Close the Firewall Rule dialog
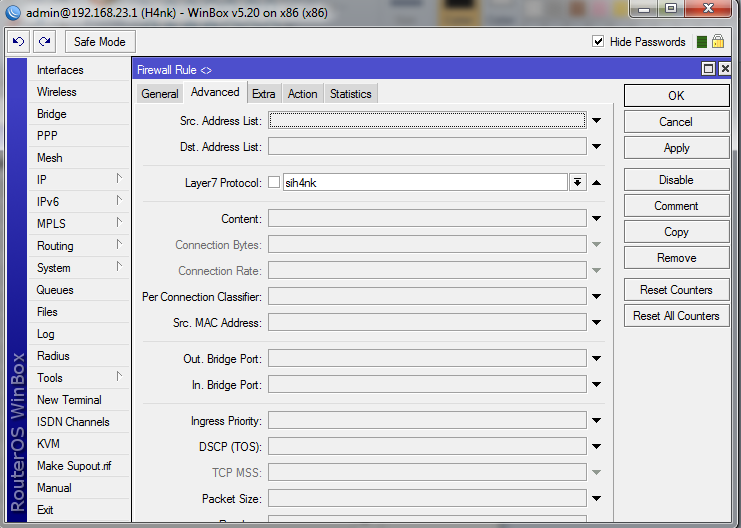741x528 pixels. tap(724, 69)
